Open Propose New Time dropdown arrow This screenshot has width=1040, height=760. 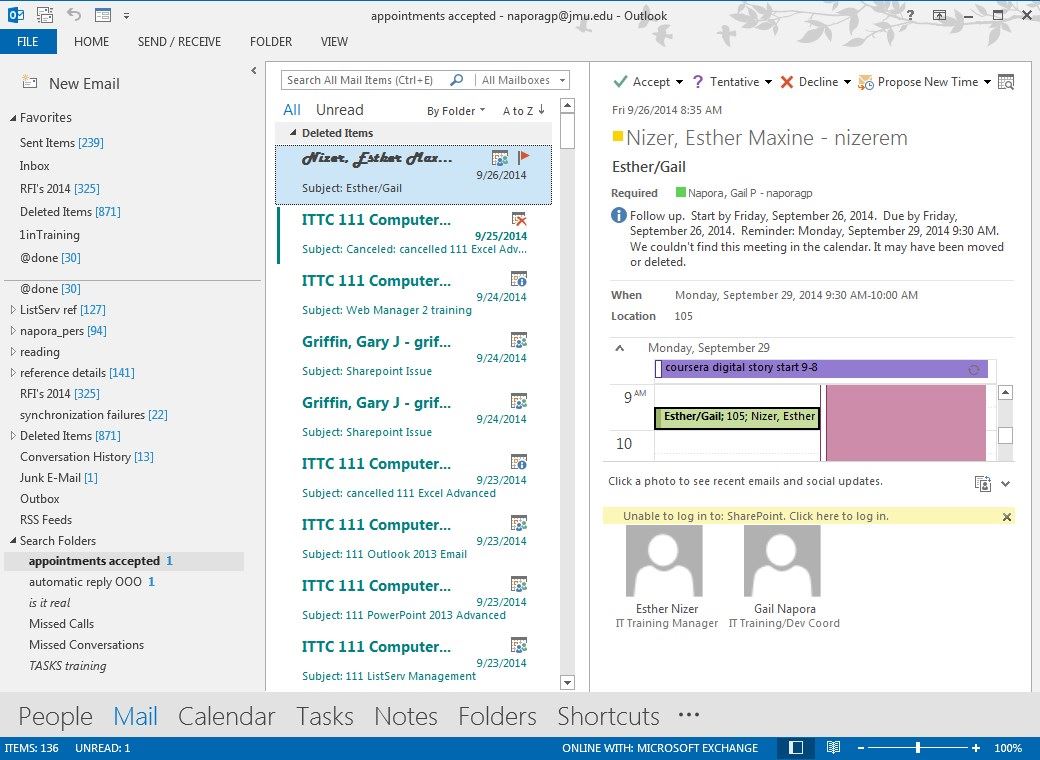point(987,82)
